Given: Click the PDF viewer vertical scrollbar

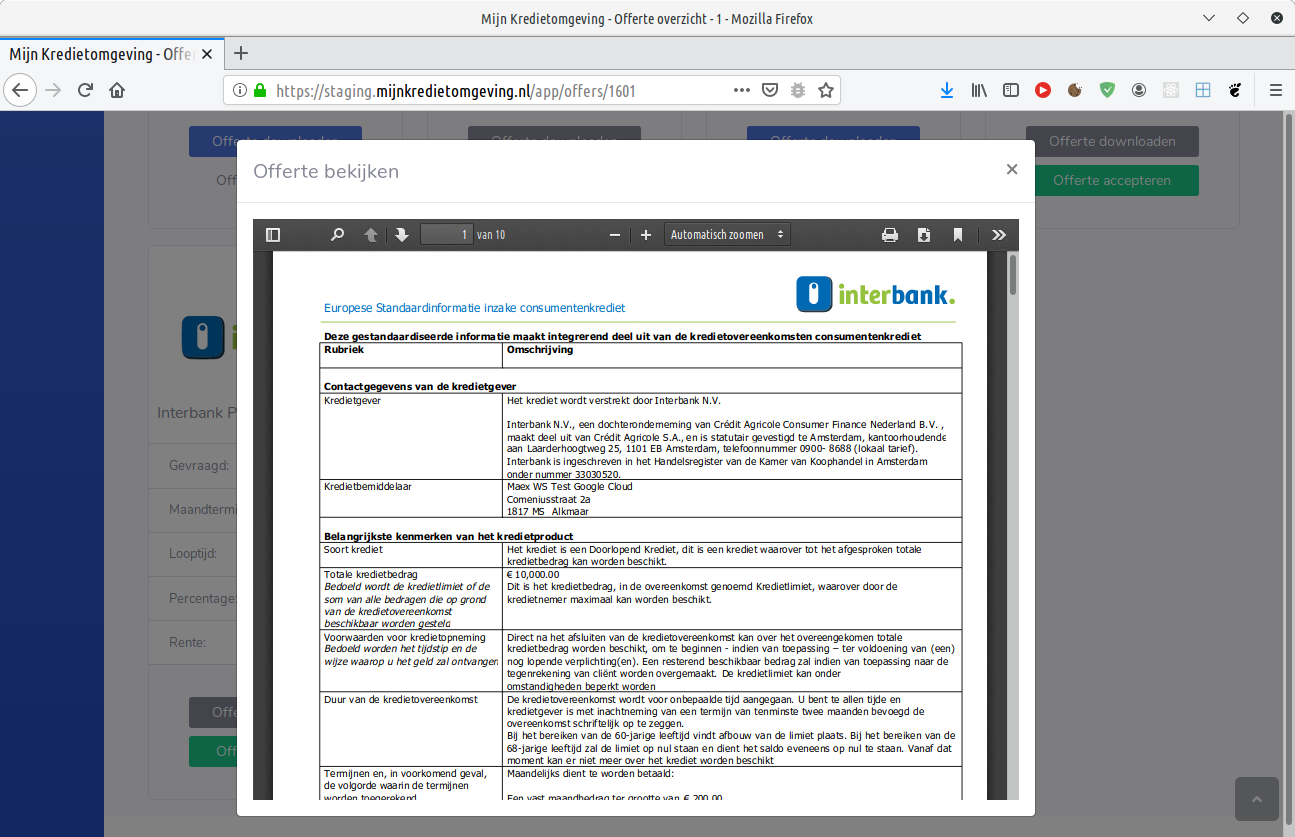Looking at the screenshot, I should point(1012,276).
